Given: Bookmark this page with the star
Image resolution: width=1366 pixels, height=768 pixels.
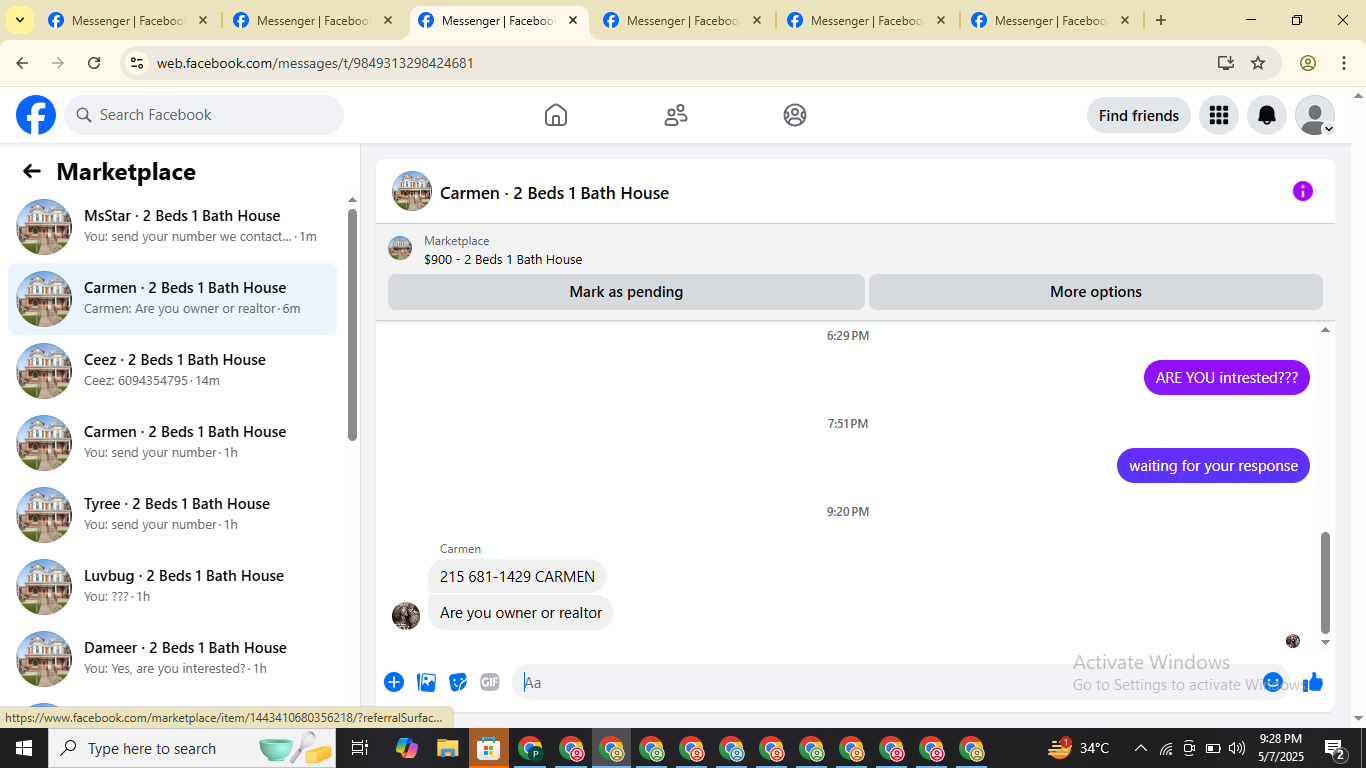Looking at the screenshot, I should point(1258,63).
